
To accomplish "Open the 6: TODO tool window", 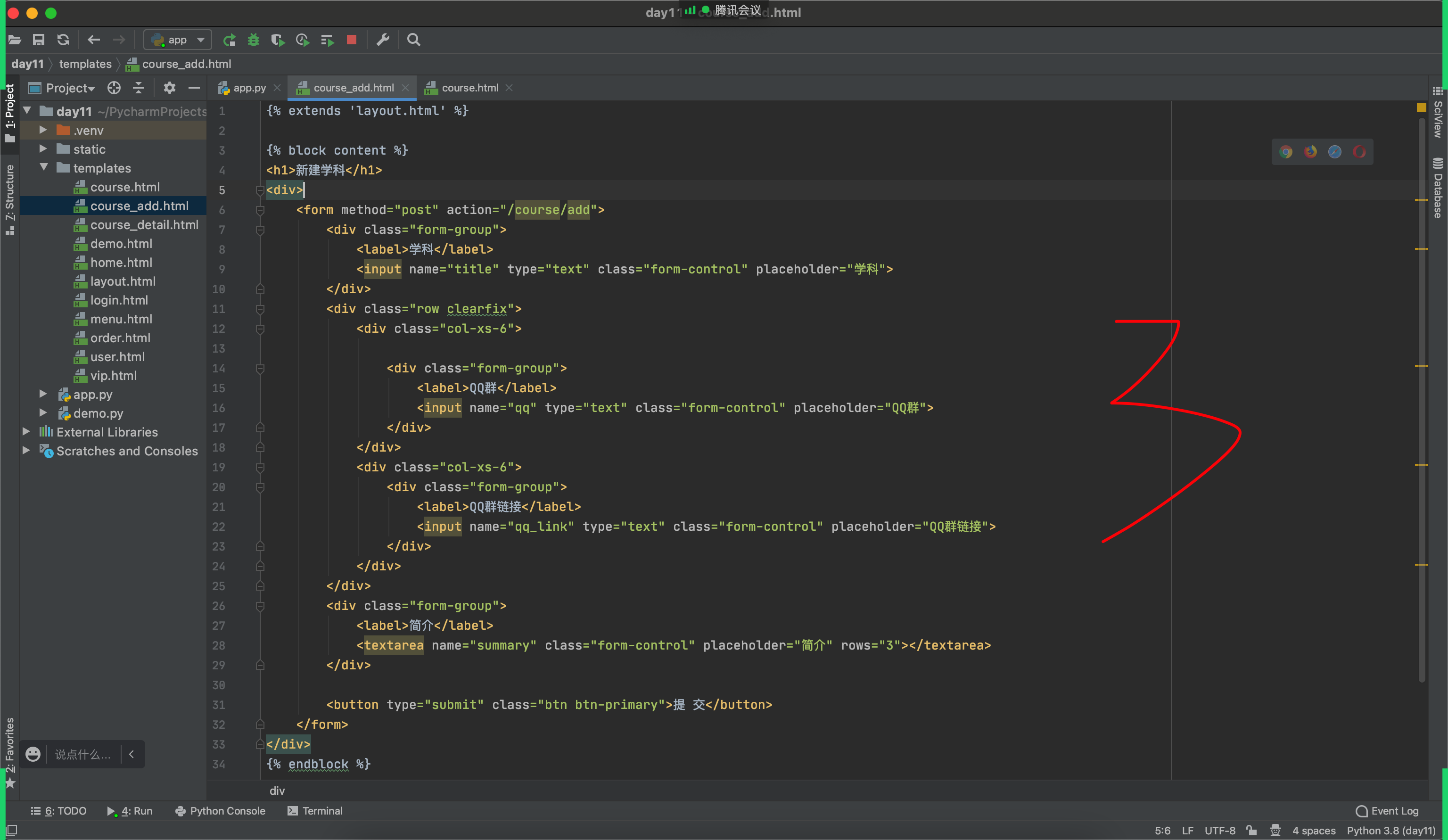I will point(58,811).
